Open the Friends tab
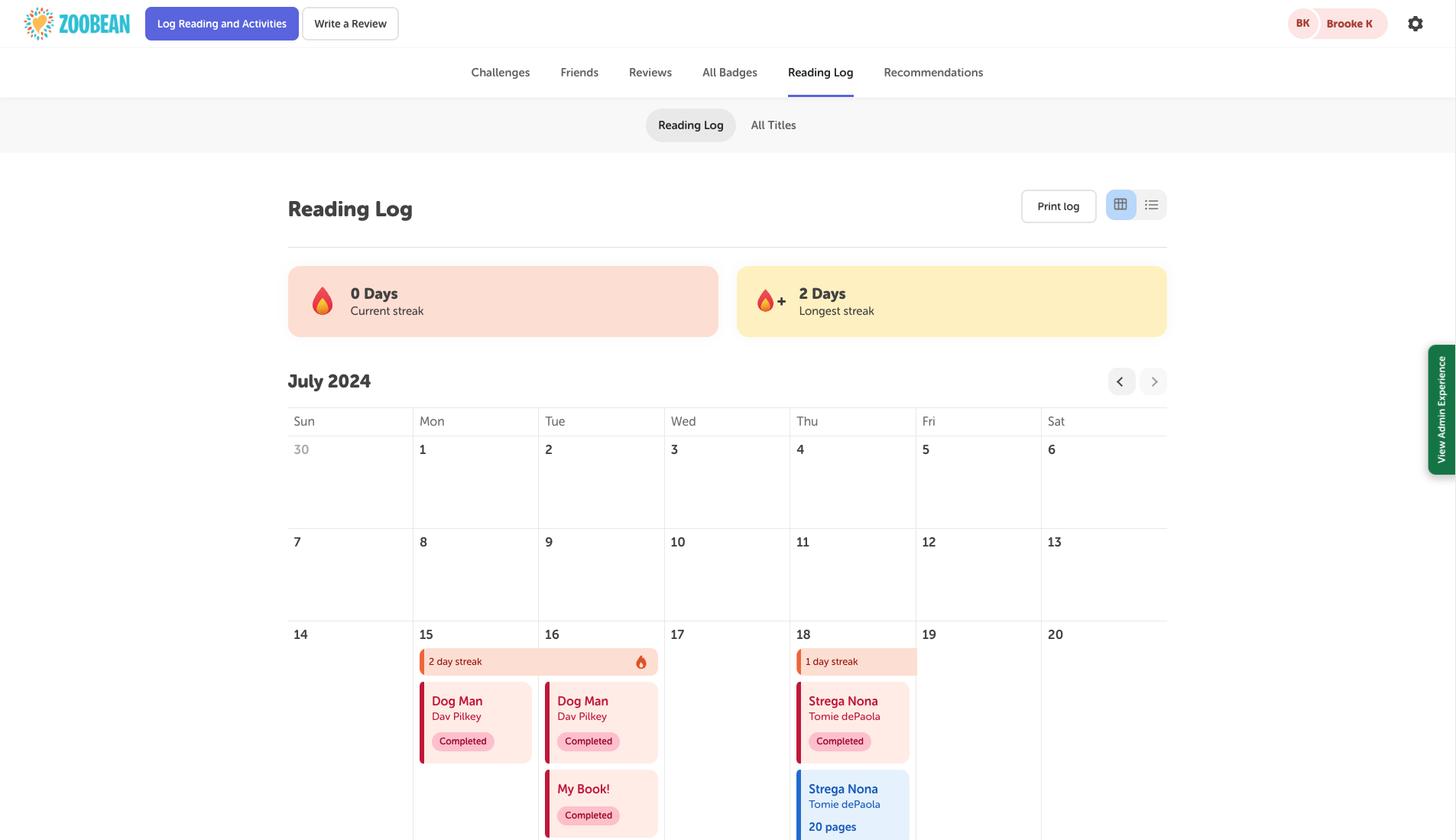The image size is (1456, 840). (579, 73)
